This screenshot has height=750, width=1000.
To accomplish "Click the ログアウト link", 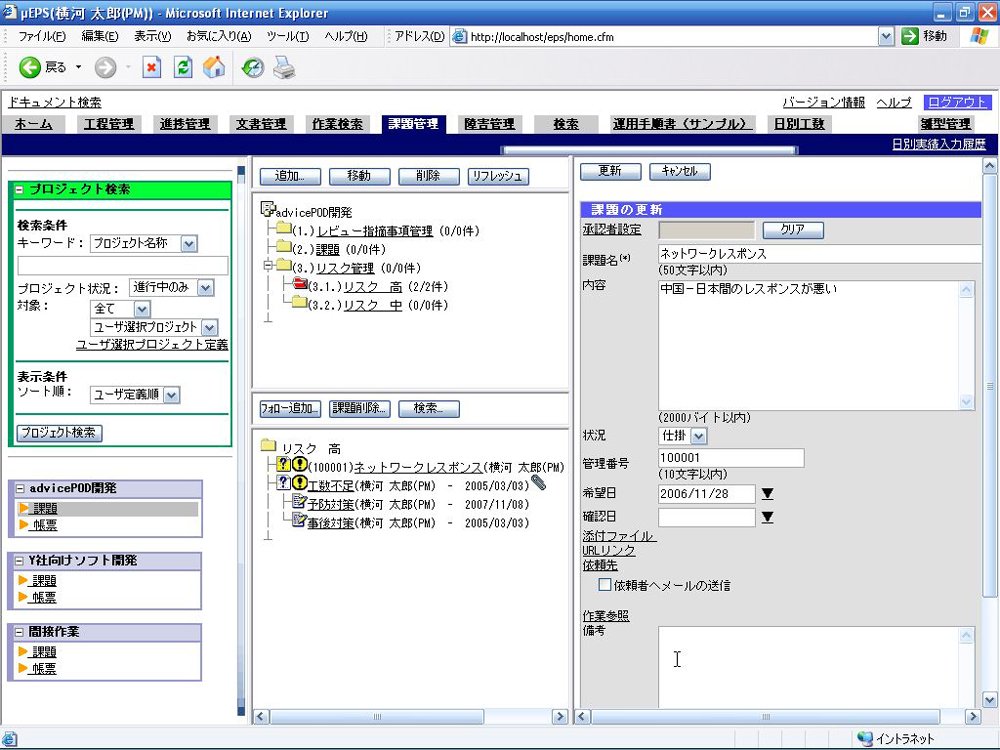I will pos(956,102).
